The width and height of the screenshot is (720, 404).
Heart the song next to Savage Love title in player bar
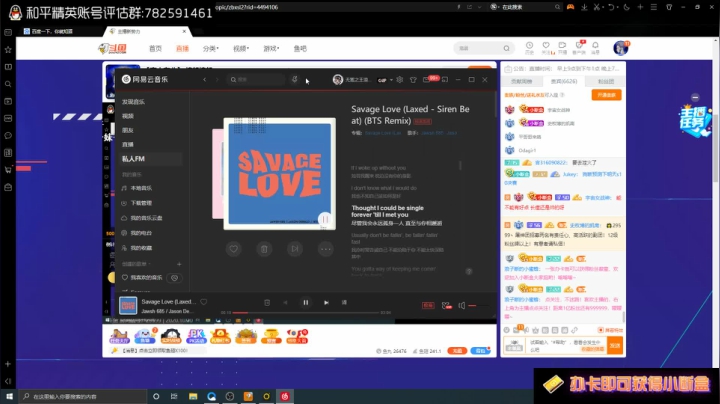pos(203,302)
